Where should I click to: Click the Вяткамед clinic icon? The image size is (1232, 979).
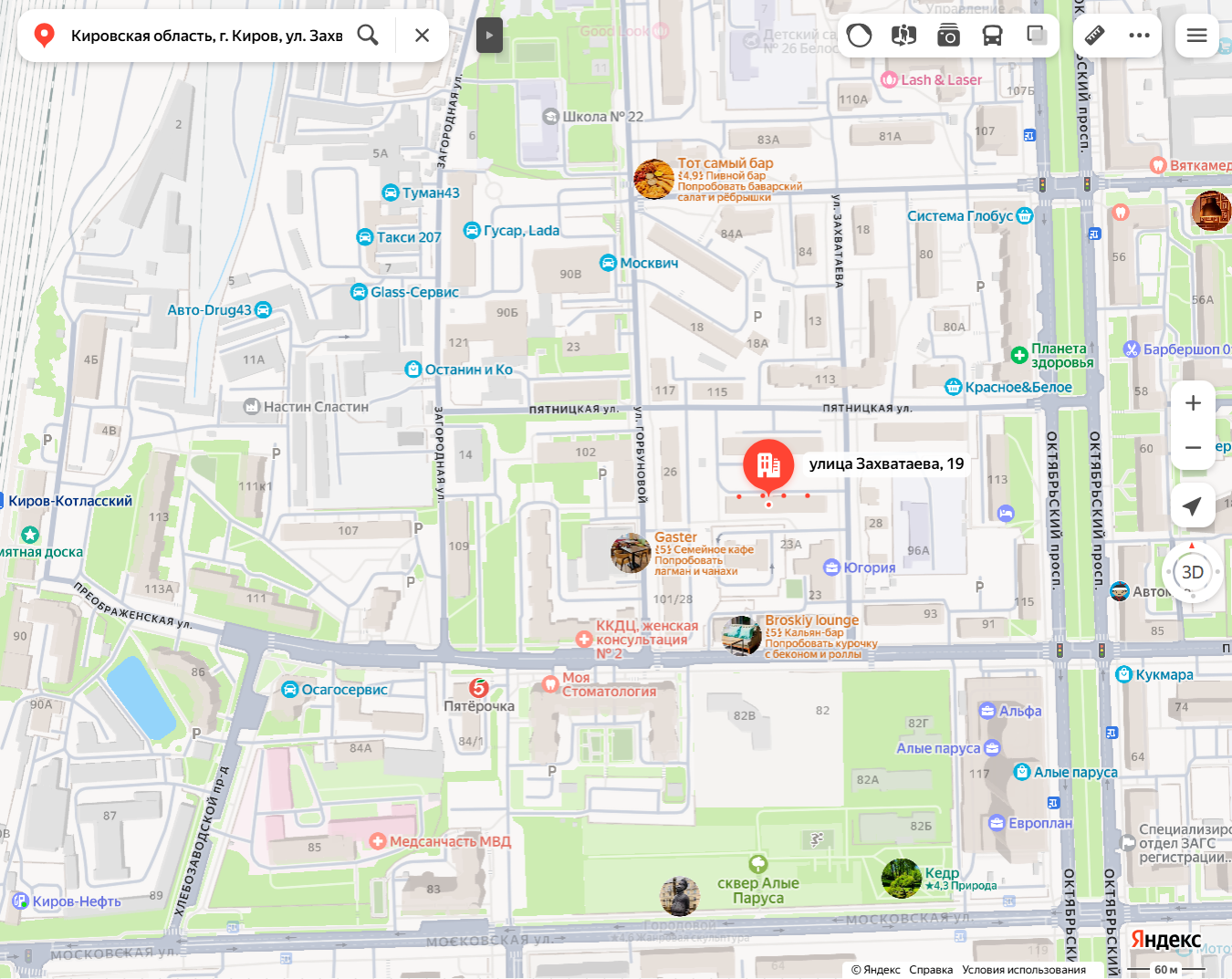click(x=1158, y=166)
